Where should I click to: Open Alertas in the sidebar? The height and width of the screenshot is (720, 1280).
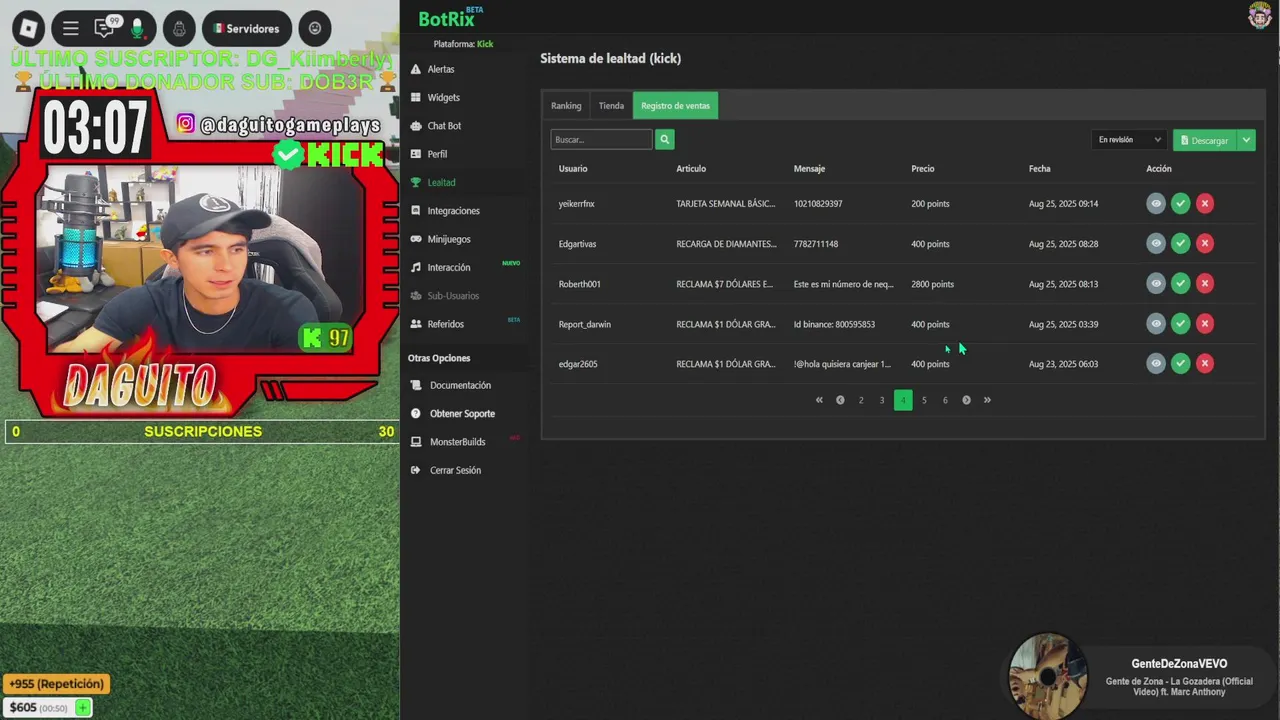click(441, 69)
